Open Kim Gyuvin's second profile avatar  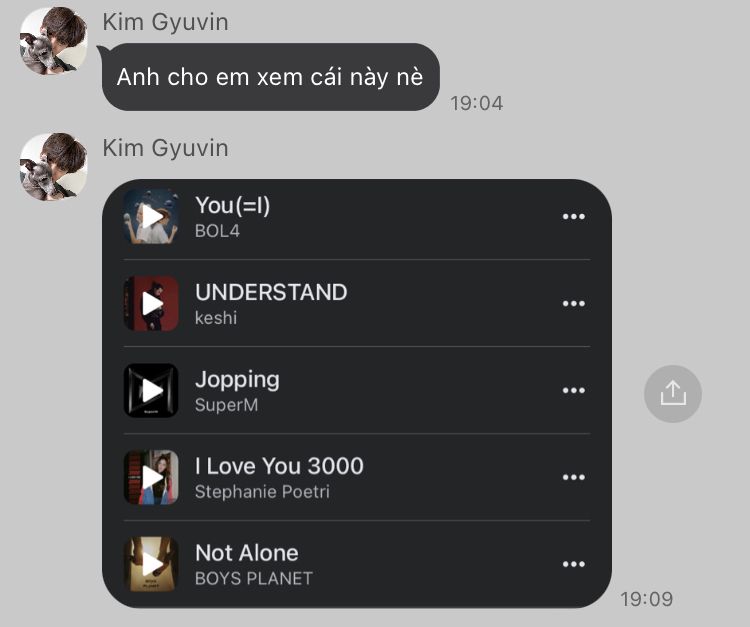pyautogui.click(x=54, y=166)
